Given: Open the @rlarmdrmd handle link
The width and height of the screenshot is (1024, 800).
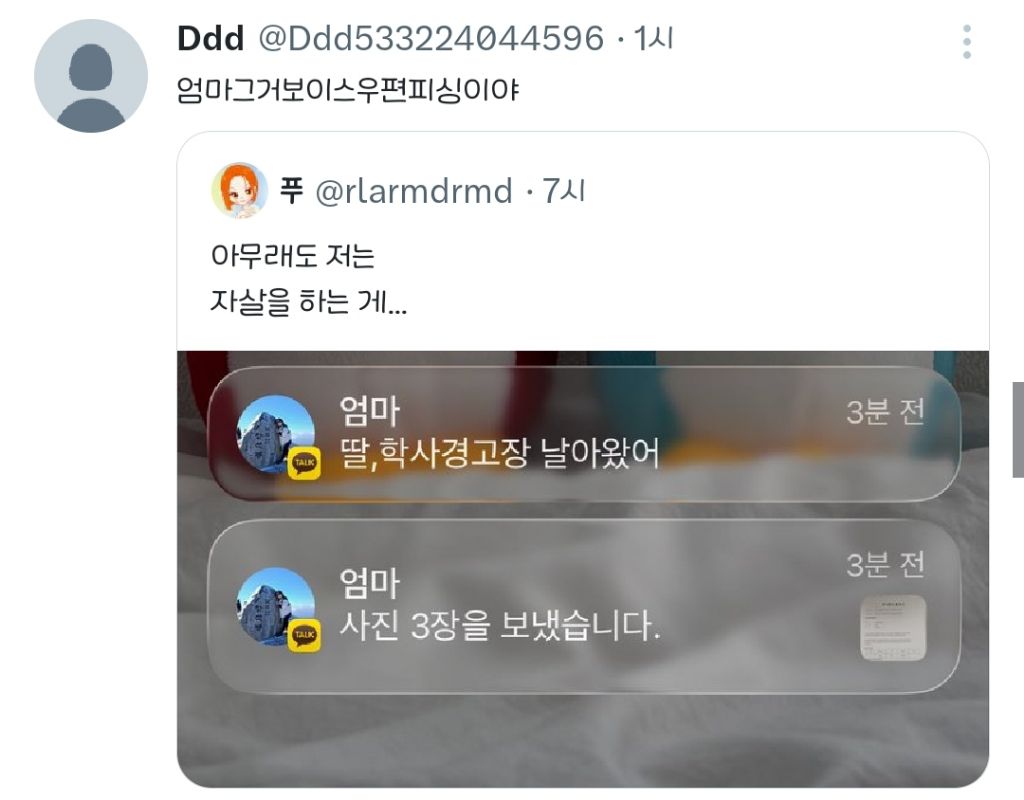Looking at the screenshot, I should (413, 191).
